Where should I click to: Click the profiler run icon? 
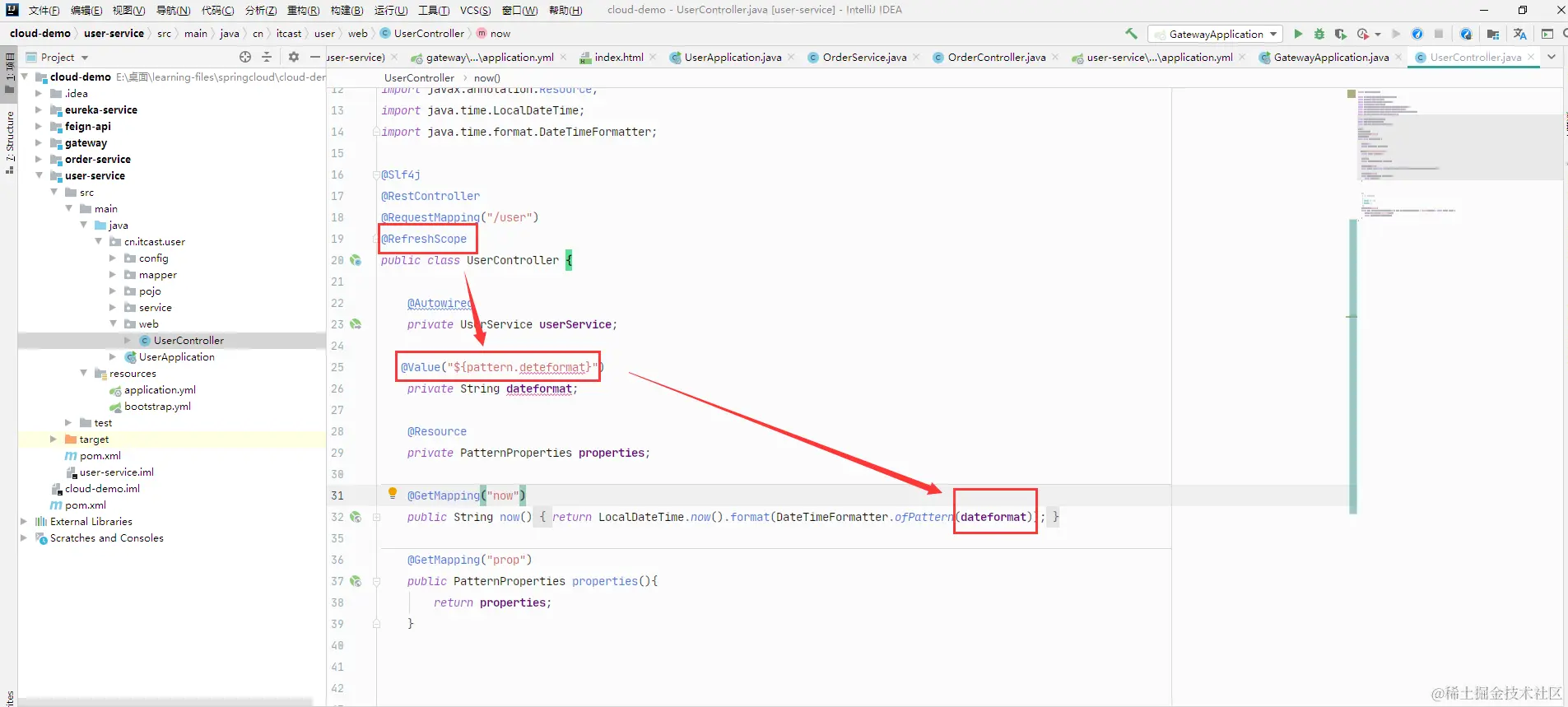pyautogui.click(x=1362, y=34)
